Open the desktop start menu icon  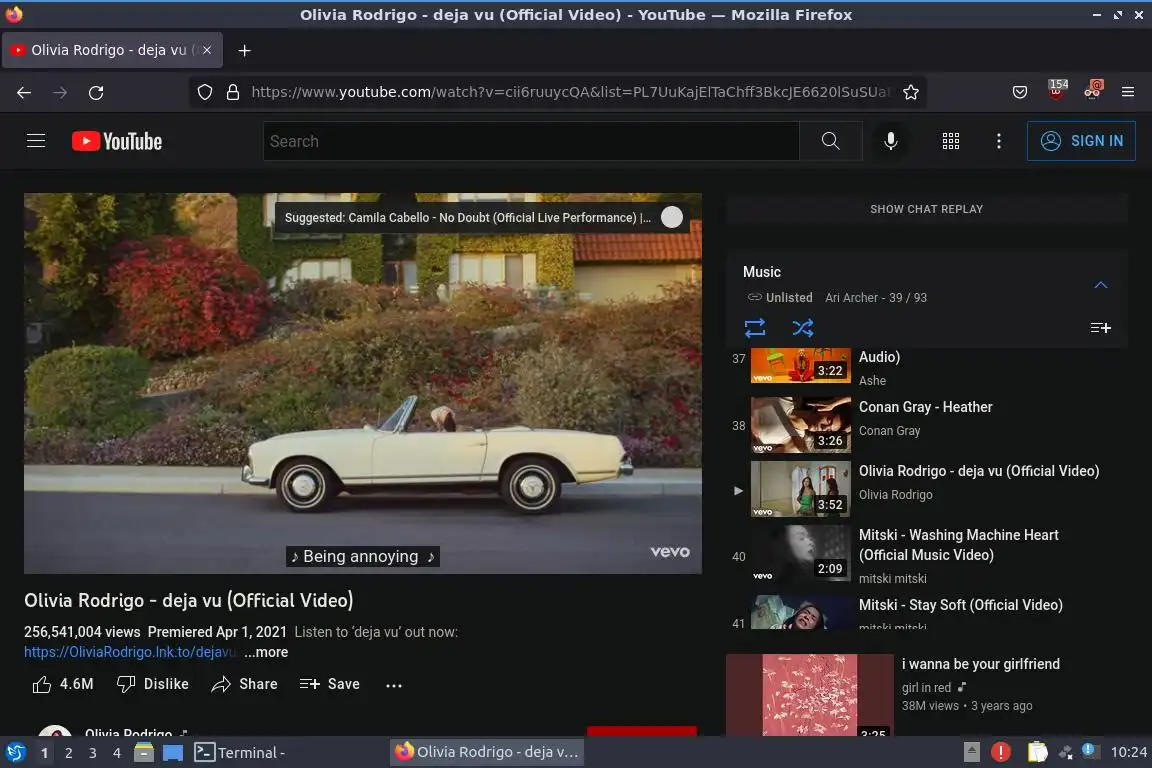15,753
